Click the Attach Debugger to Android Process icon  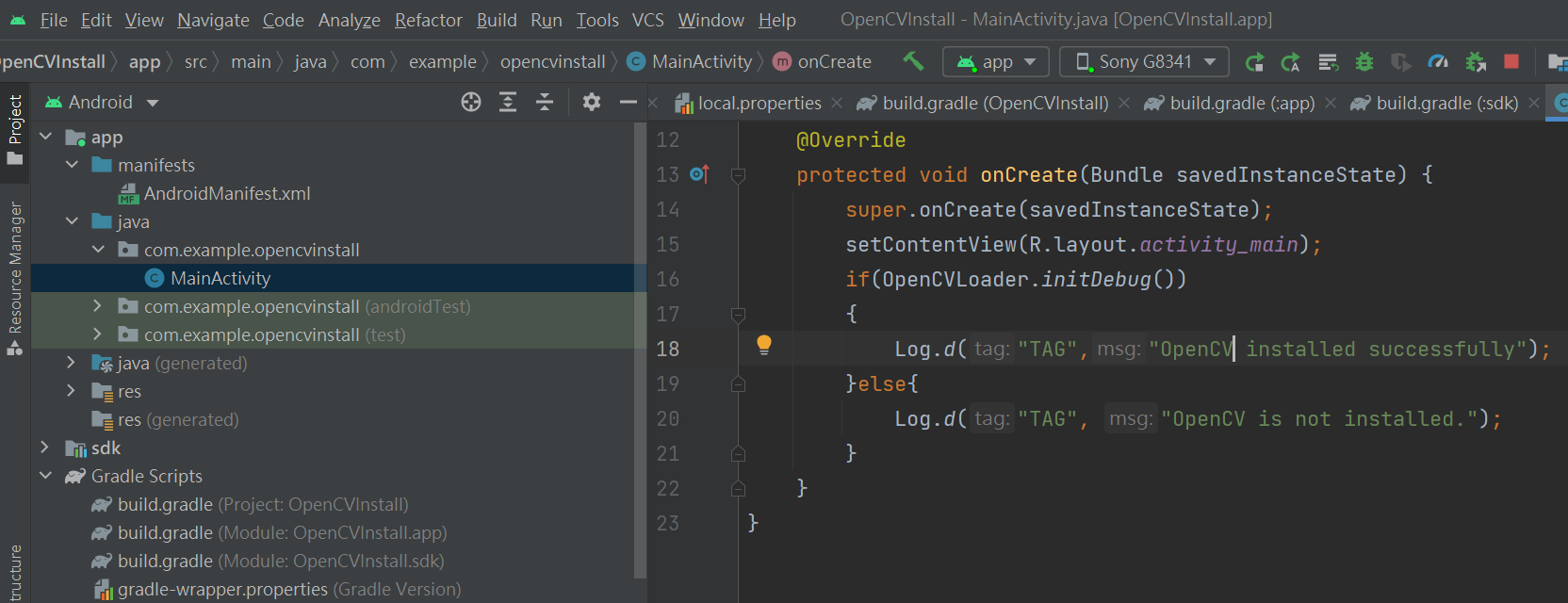point(1476,62)
